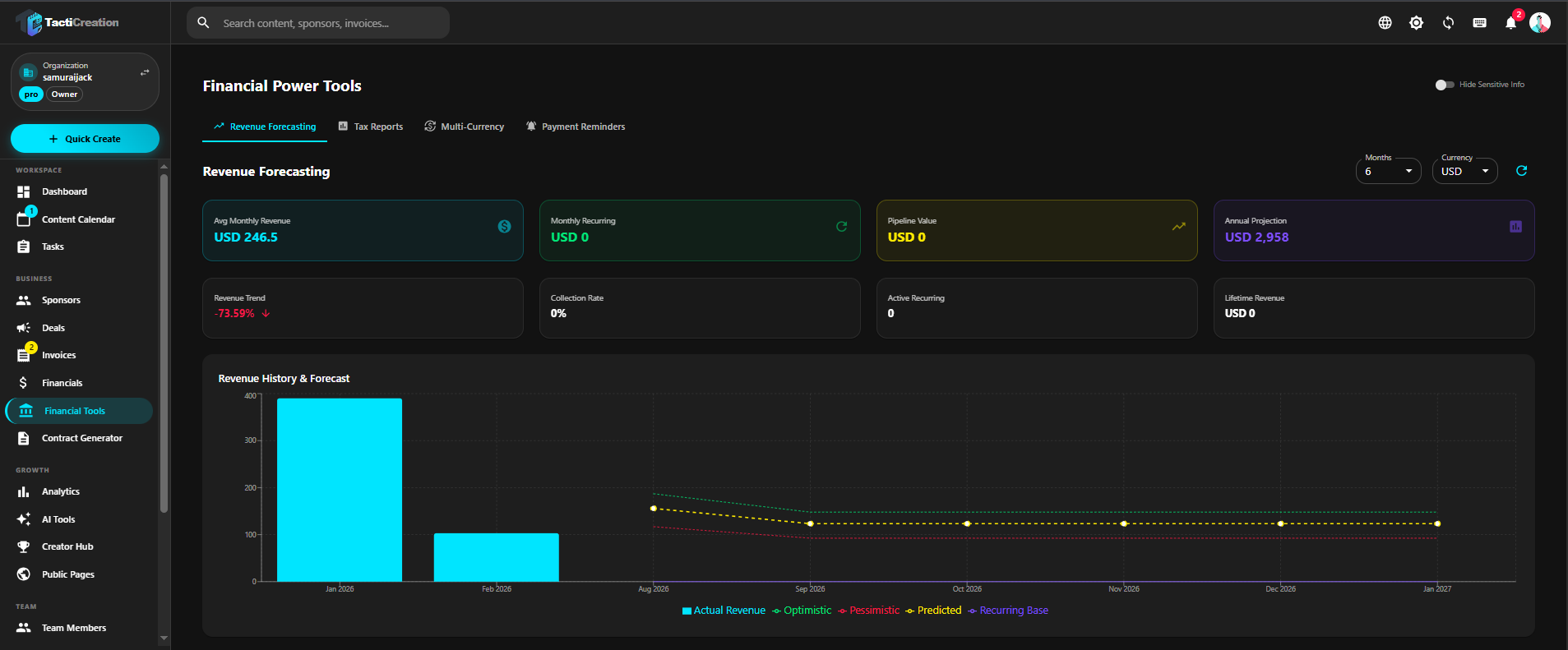Click the pro plan badge
The image size is (1568, 650).
coord(31,95)
